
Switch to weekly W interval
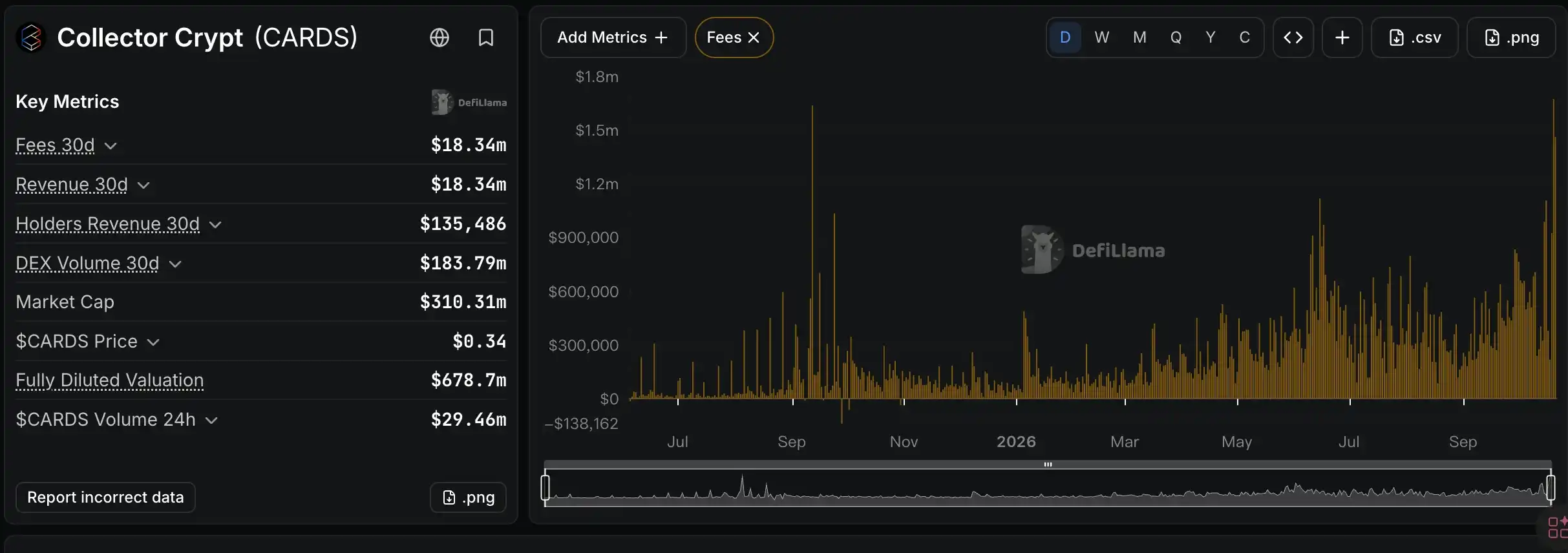tap(1102, 37)
